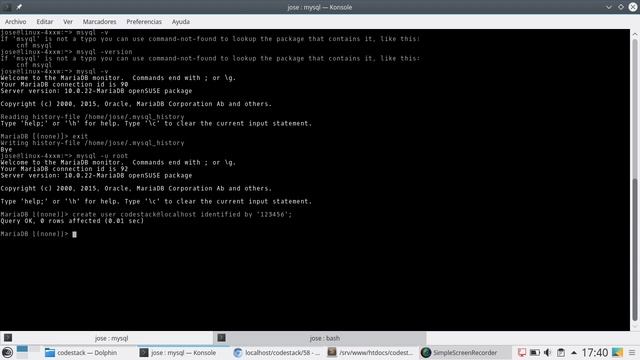Click the volume speaker tray icon
Viewport: 640px width, 360px height.
click(x=548, y=353)
